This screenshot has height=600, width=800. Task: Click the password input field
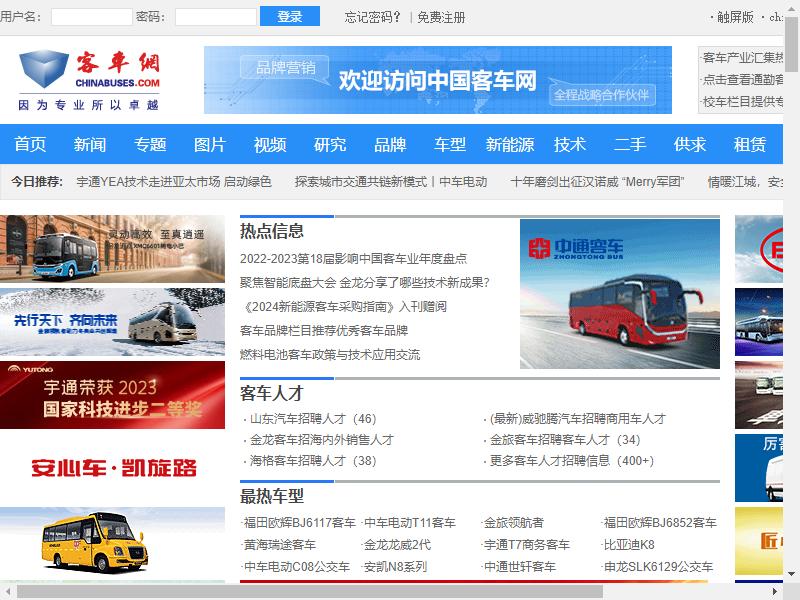pos(216,17)
